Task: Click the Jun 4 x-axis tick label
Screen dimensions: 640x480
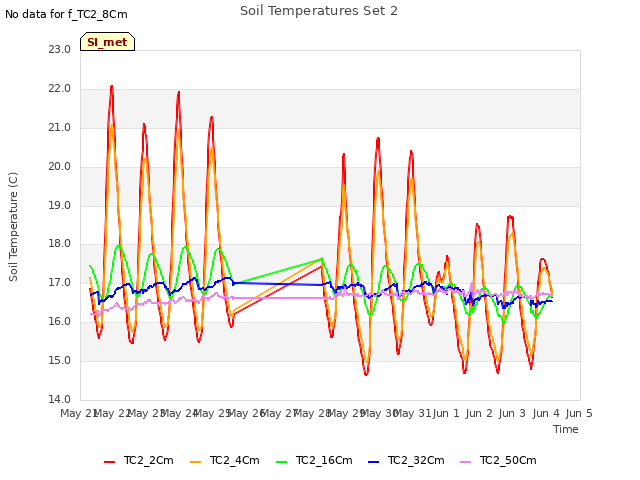Action: coord(546,413)
